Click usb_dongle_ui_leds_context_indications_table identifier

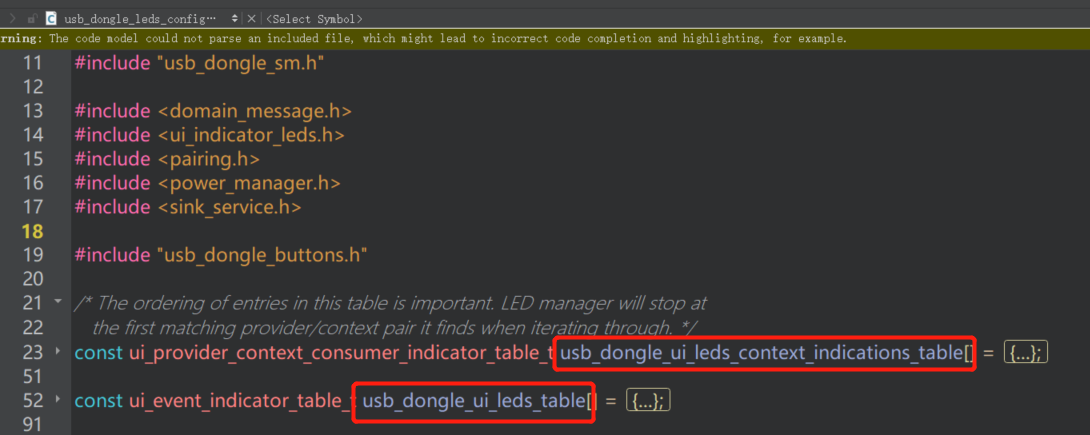(x=761, y=352)
